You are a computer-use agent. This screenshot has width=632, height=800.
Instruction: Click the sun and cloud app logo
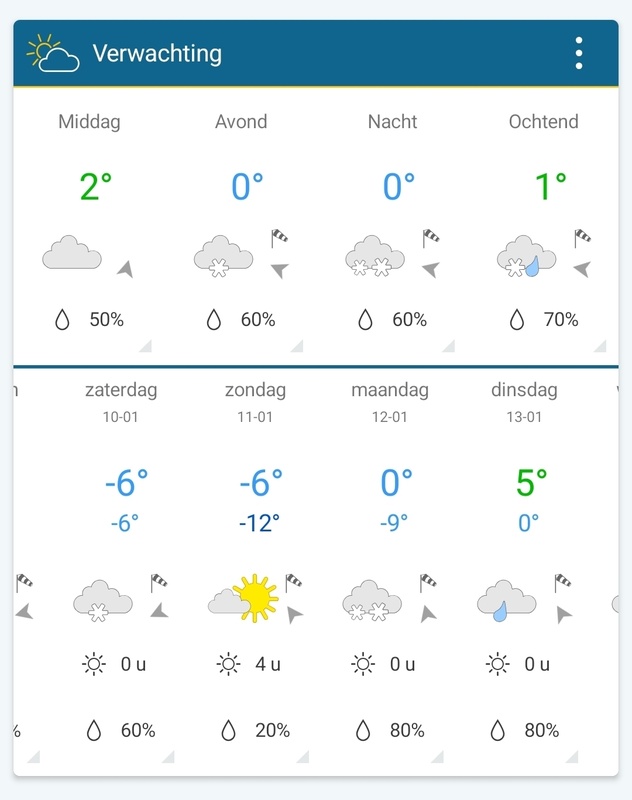[x=52, y=54]
